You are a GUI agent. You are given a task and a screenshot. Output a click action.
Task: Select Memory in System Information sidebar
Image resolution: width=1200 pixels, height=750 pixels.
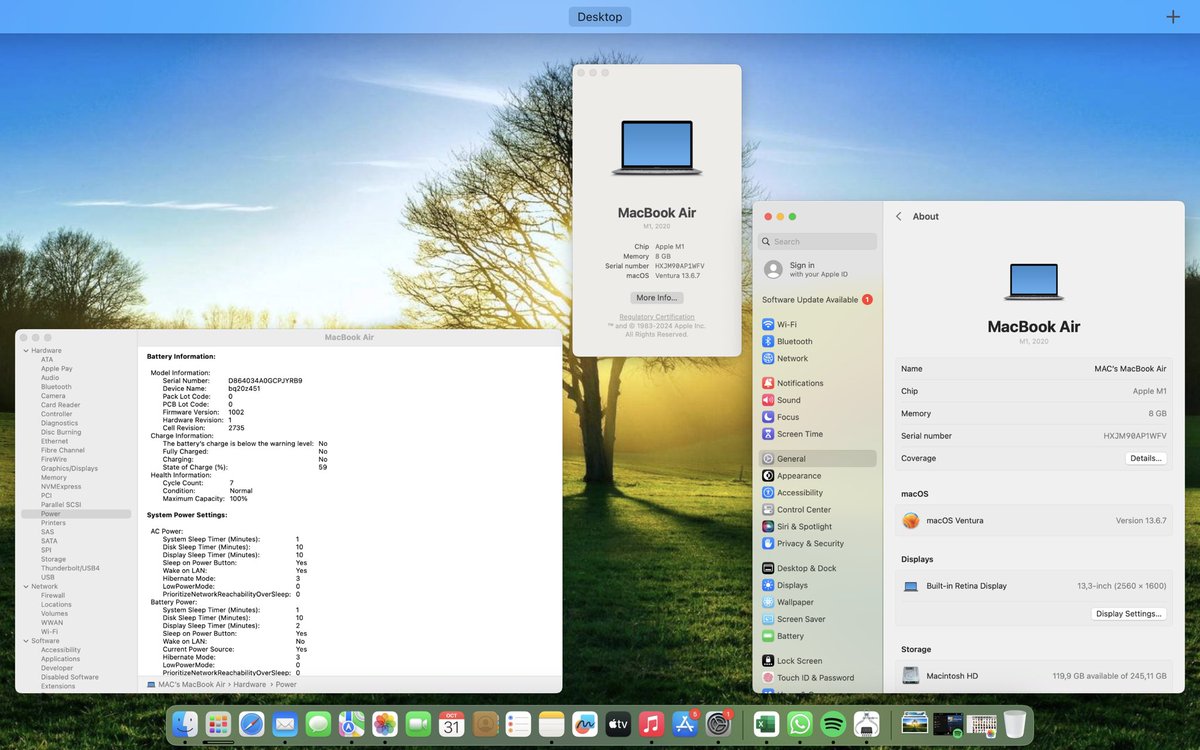tap(54, 478)
